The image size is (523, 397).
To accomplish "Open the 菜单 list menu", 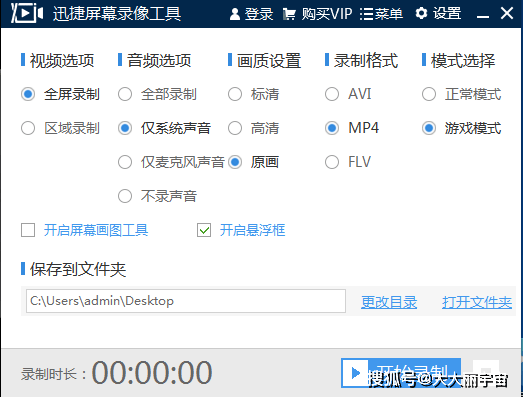I will 381,14.
